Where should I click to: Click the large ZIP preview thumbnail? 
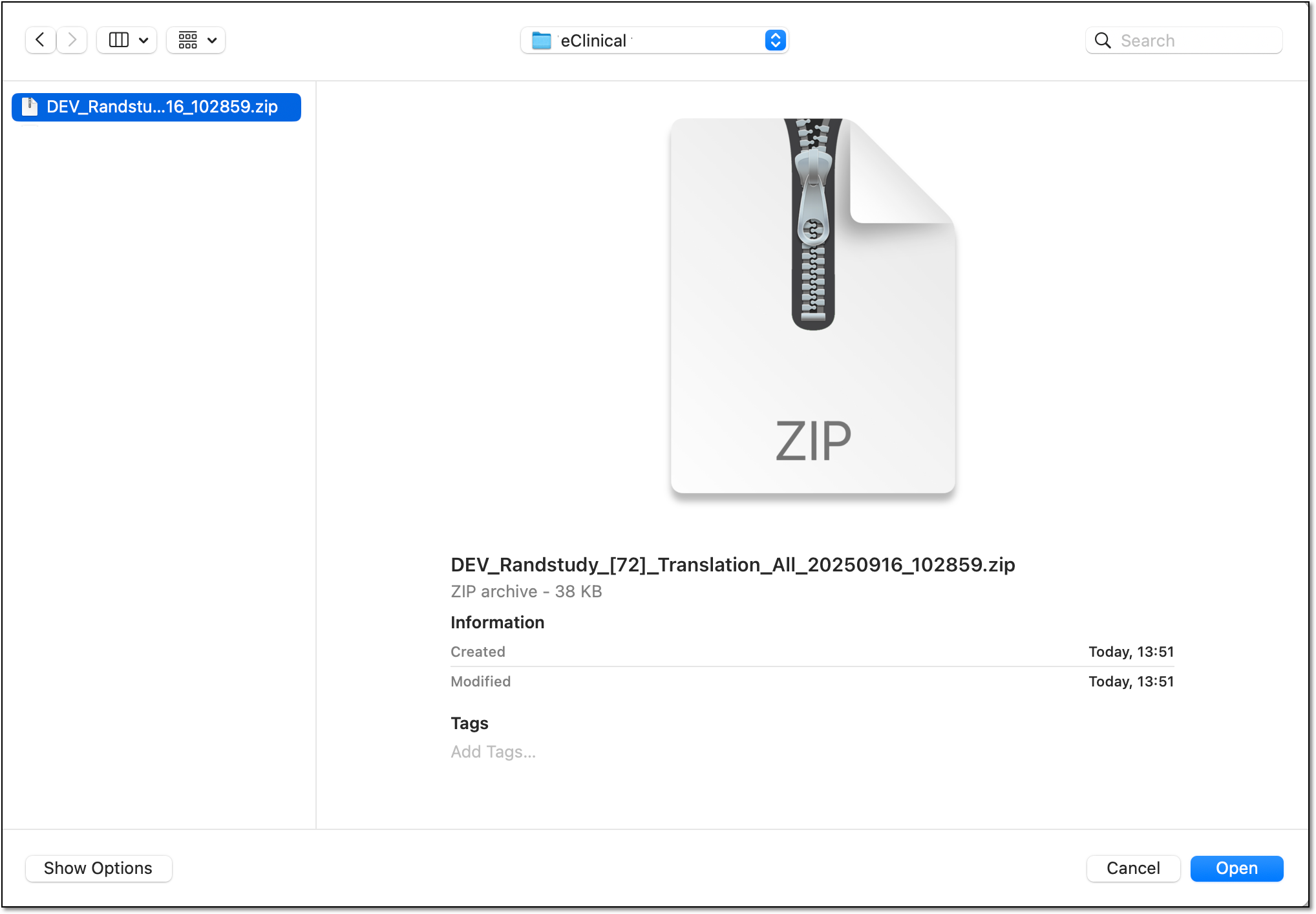pyautogui.click(x=813, y=305)
